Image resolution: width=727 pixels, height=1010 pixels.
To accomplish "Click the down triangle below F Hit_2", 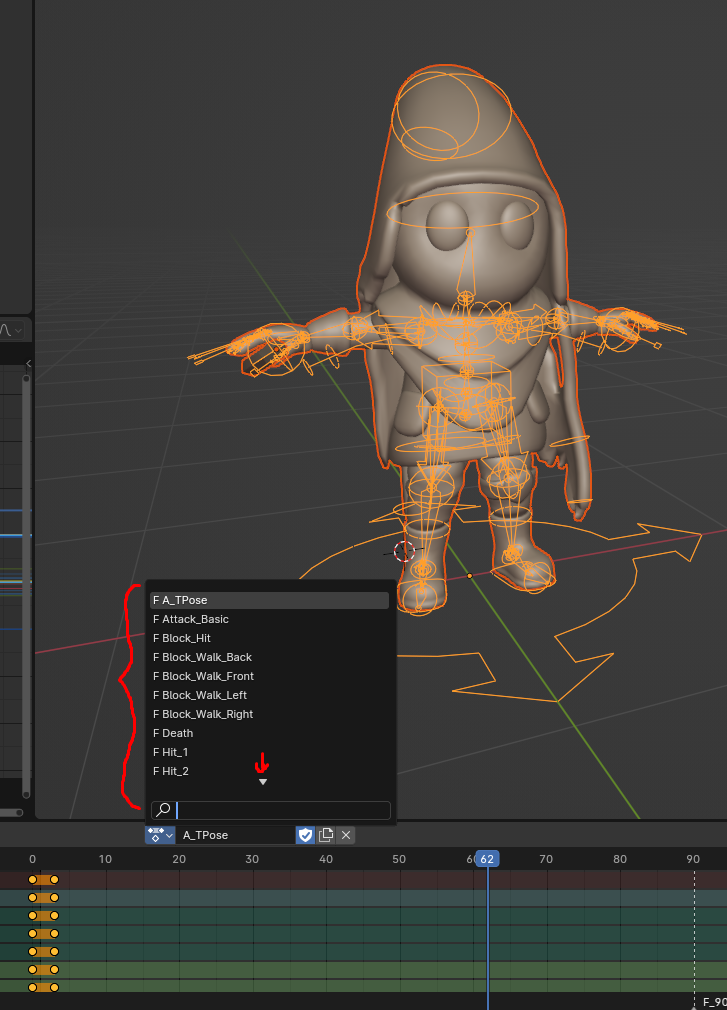I will point(263,782).
